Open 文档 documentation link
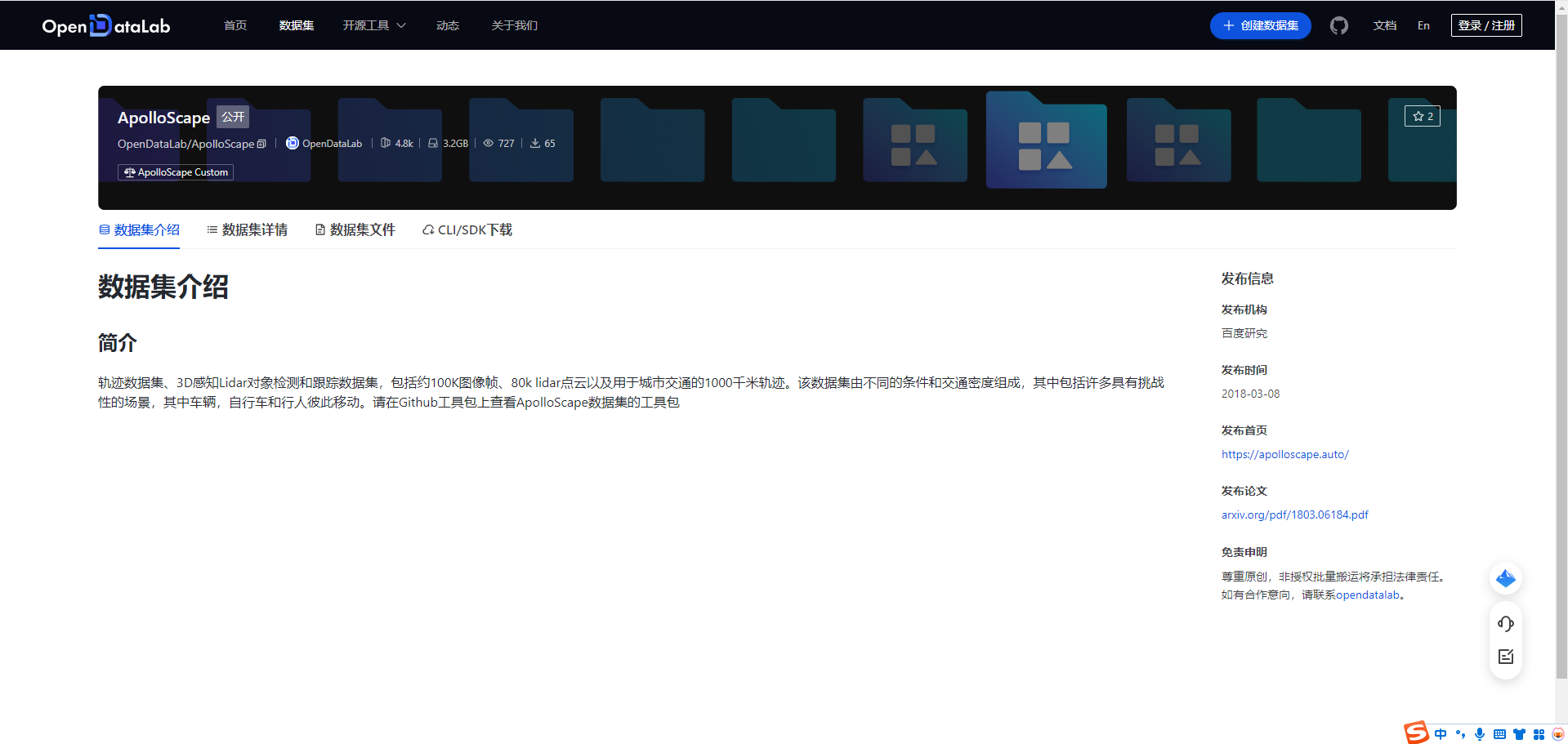This screenshot has width=1568, height=744. [x=1385, y=25]
